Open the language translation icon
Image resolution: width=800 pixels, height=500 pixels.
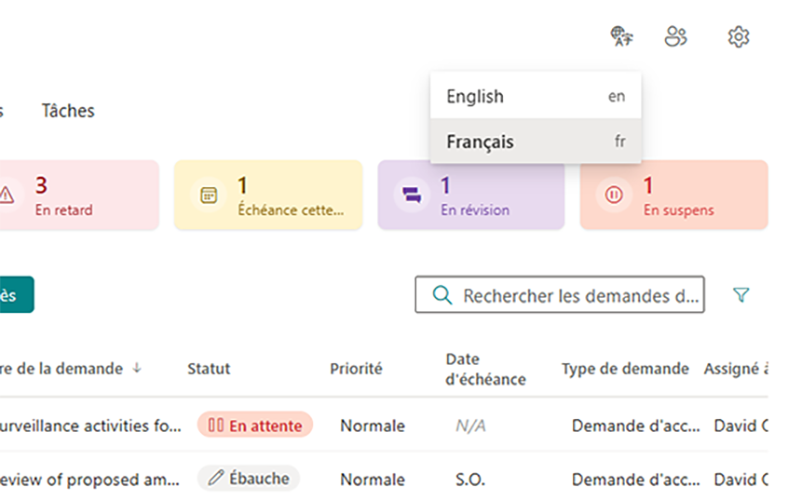click(621, 36)
